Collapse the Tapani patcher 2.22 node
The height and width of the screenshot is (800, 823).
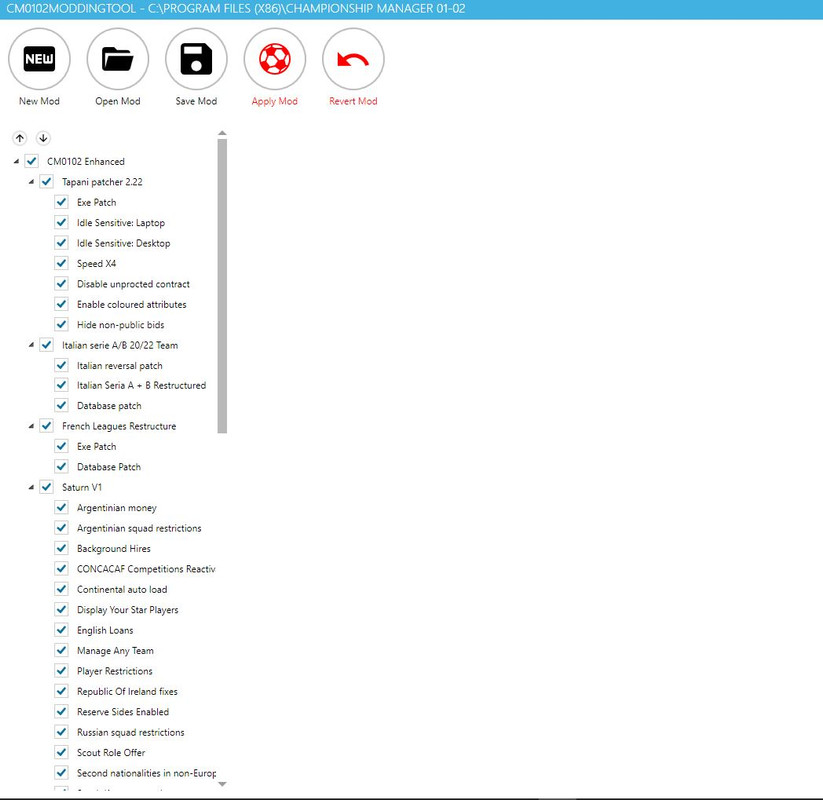[31, 182]
